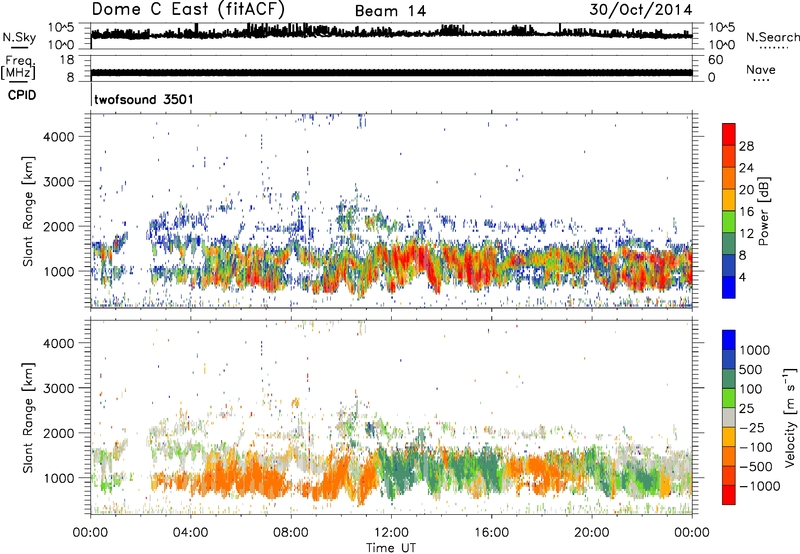Click the "Power [dB]" colorbar title

pyautogui.click(x=763, y=211)
